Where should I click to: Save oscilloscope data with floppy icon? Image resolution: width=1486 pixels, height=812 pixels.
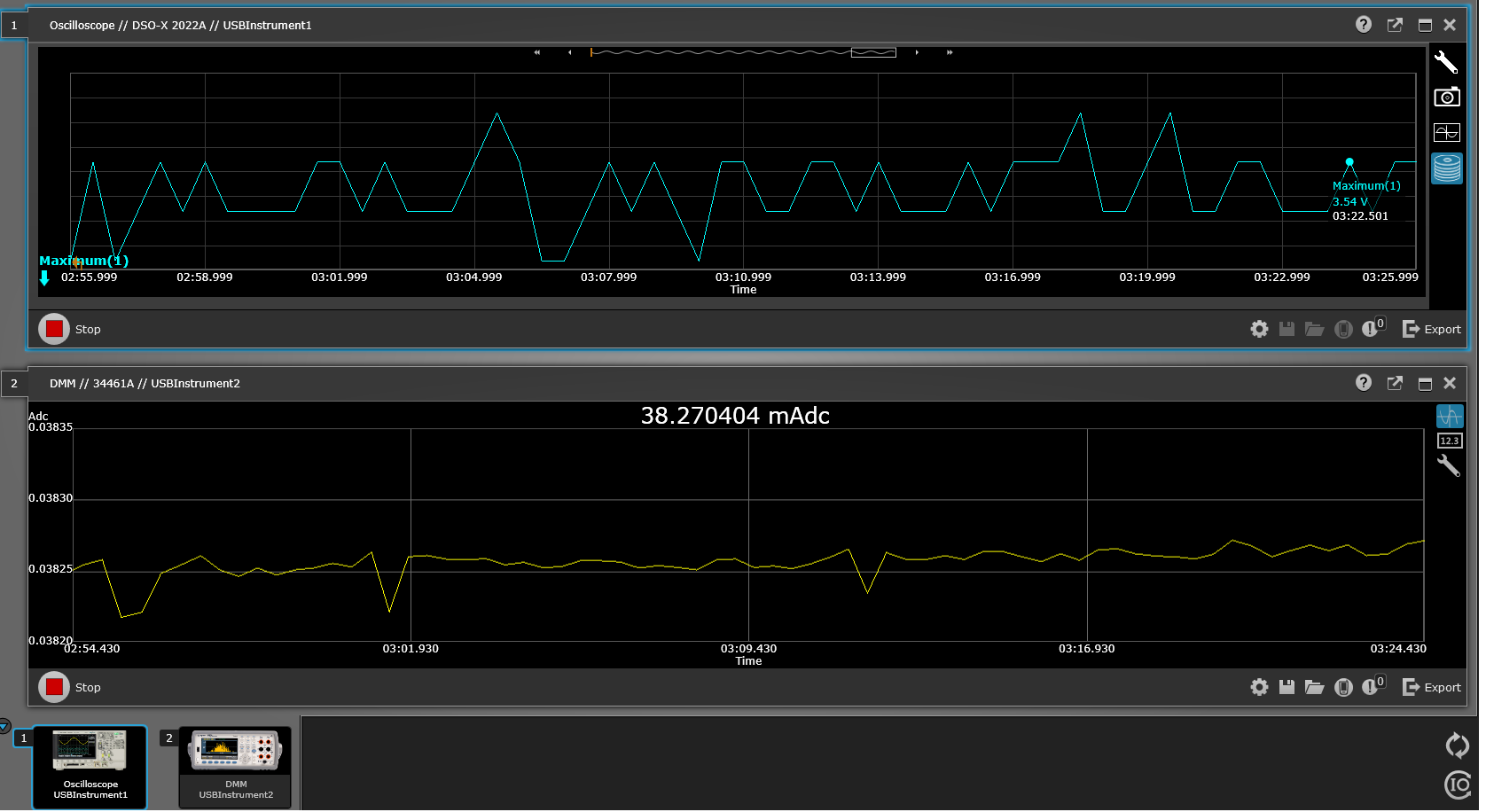pyautogui.click(x=1287, y=329)
